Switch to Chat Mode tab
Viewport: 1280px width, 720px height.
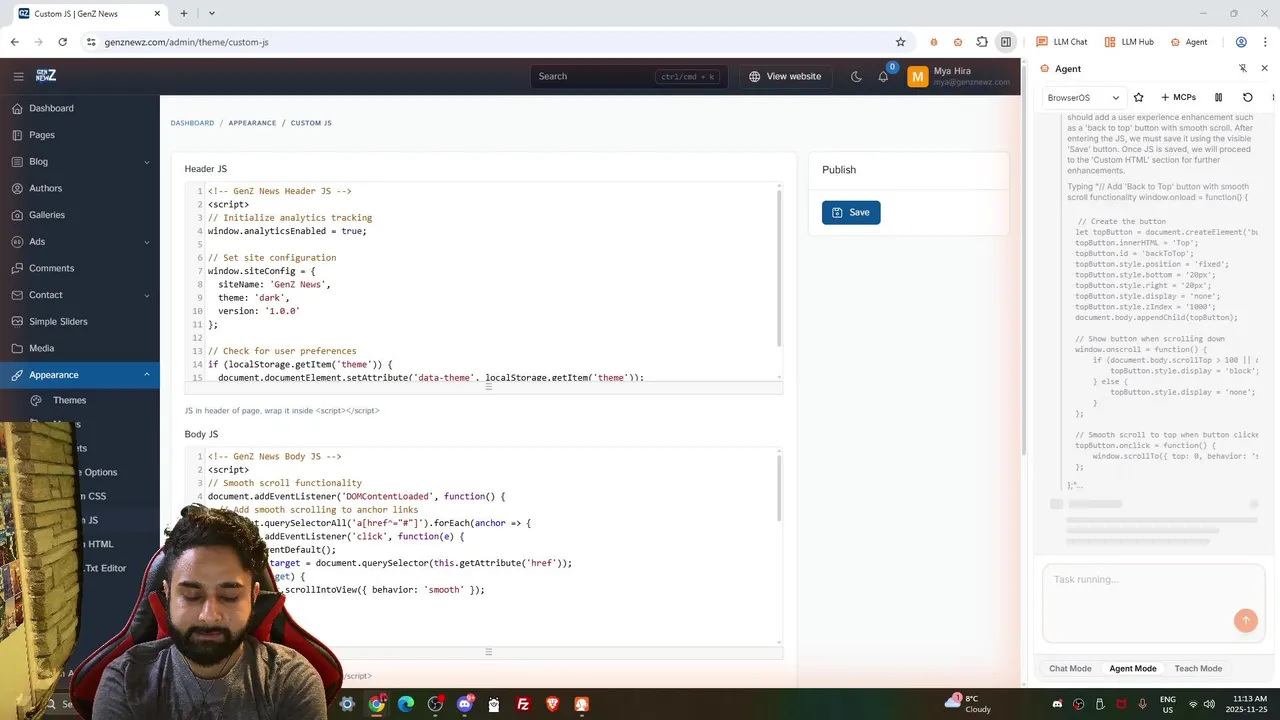coord(1070,669)
